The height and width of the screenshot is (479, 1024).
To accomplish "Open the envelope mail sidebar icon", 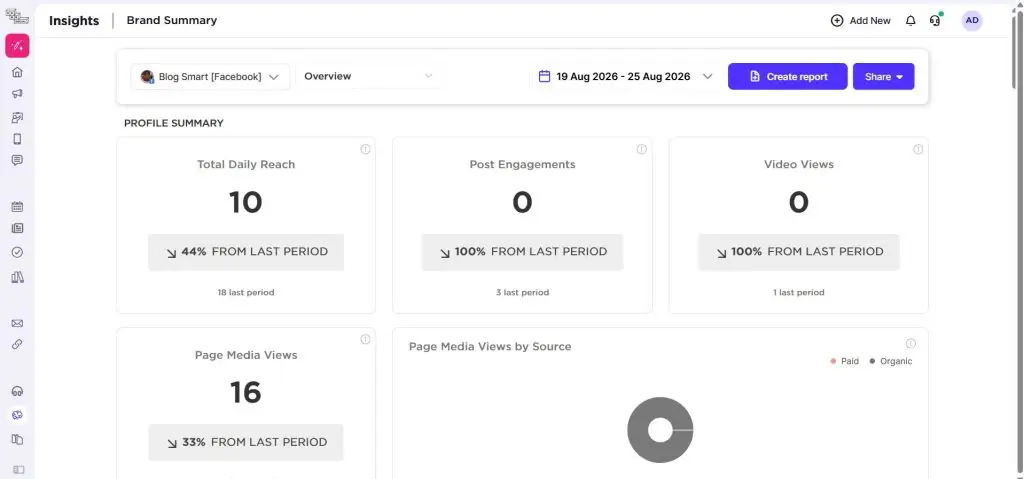I will click(x=18, y=323).
